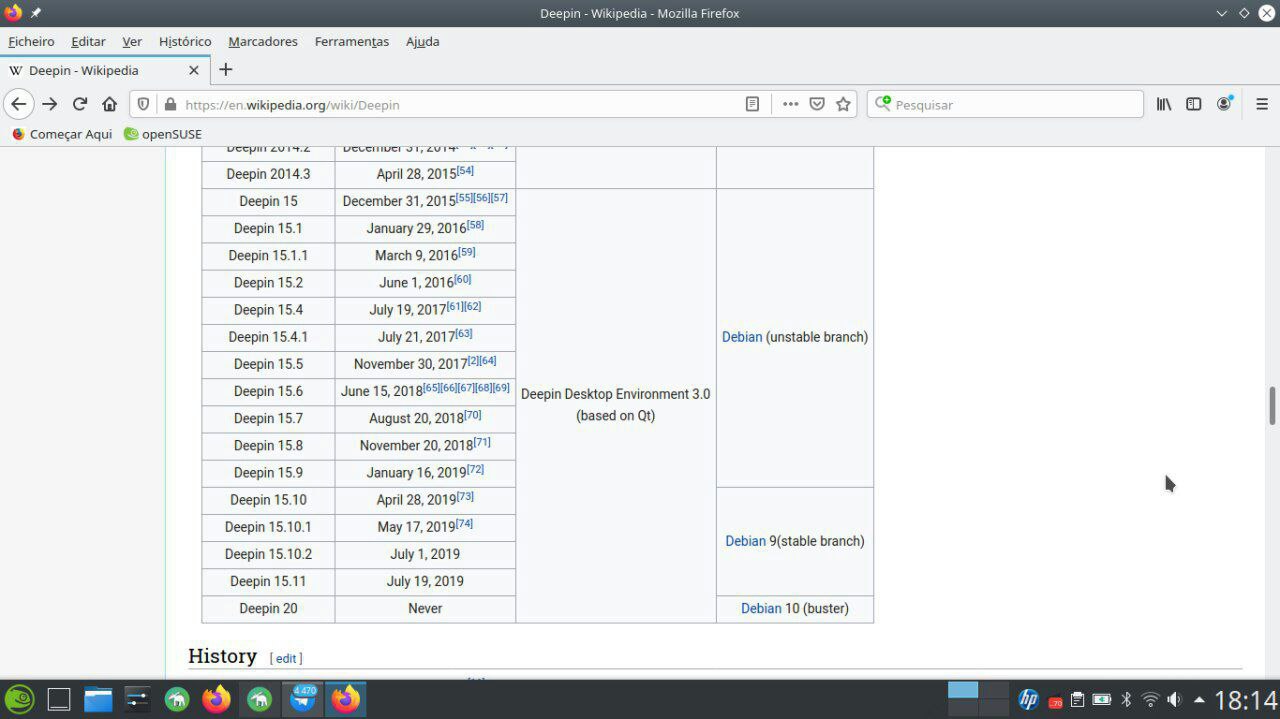Open Bluetooth tray settings
The image size is (1280, 719).
point(1126,700)
